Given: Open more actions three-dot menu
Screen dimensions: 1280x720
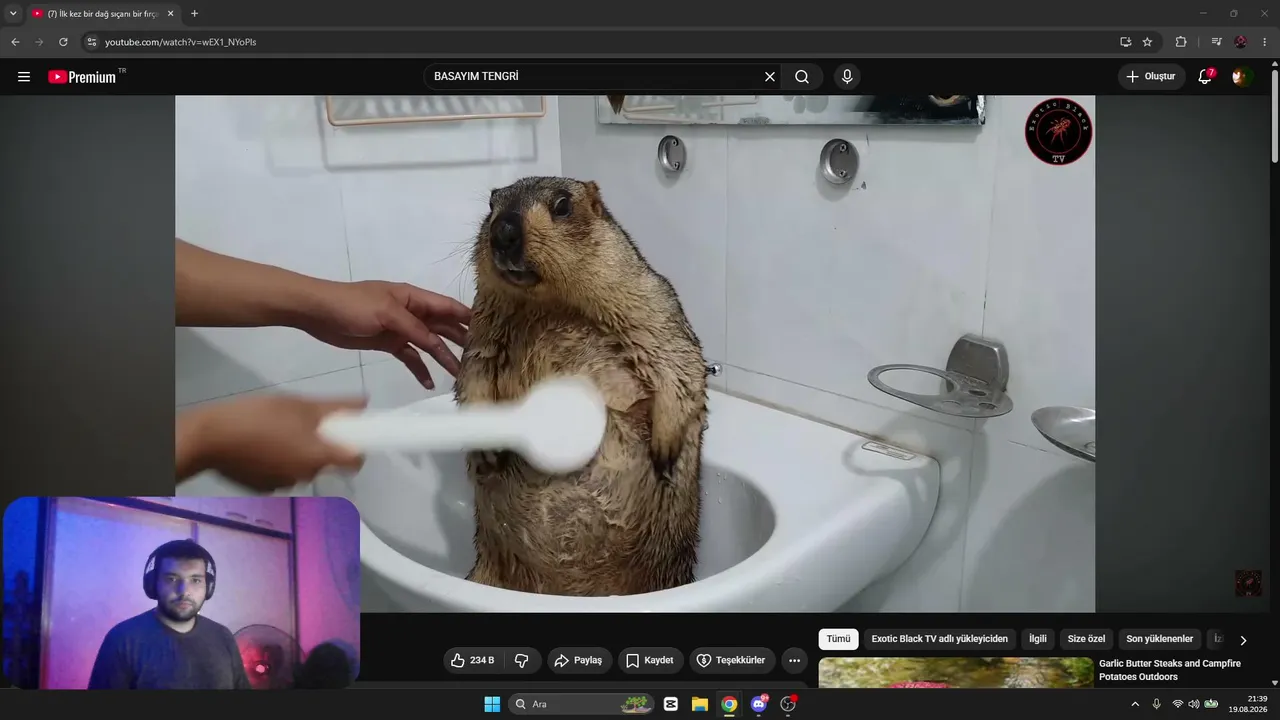Looking at the screenshot, I should coord(794,660).
